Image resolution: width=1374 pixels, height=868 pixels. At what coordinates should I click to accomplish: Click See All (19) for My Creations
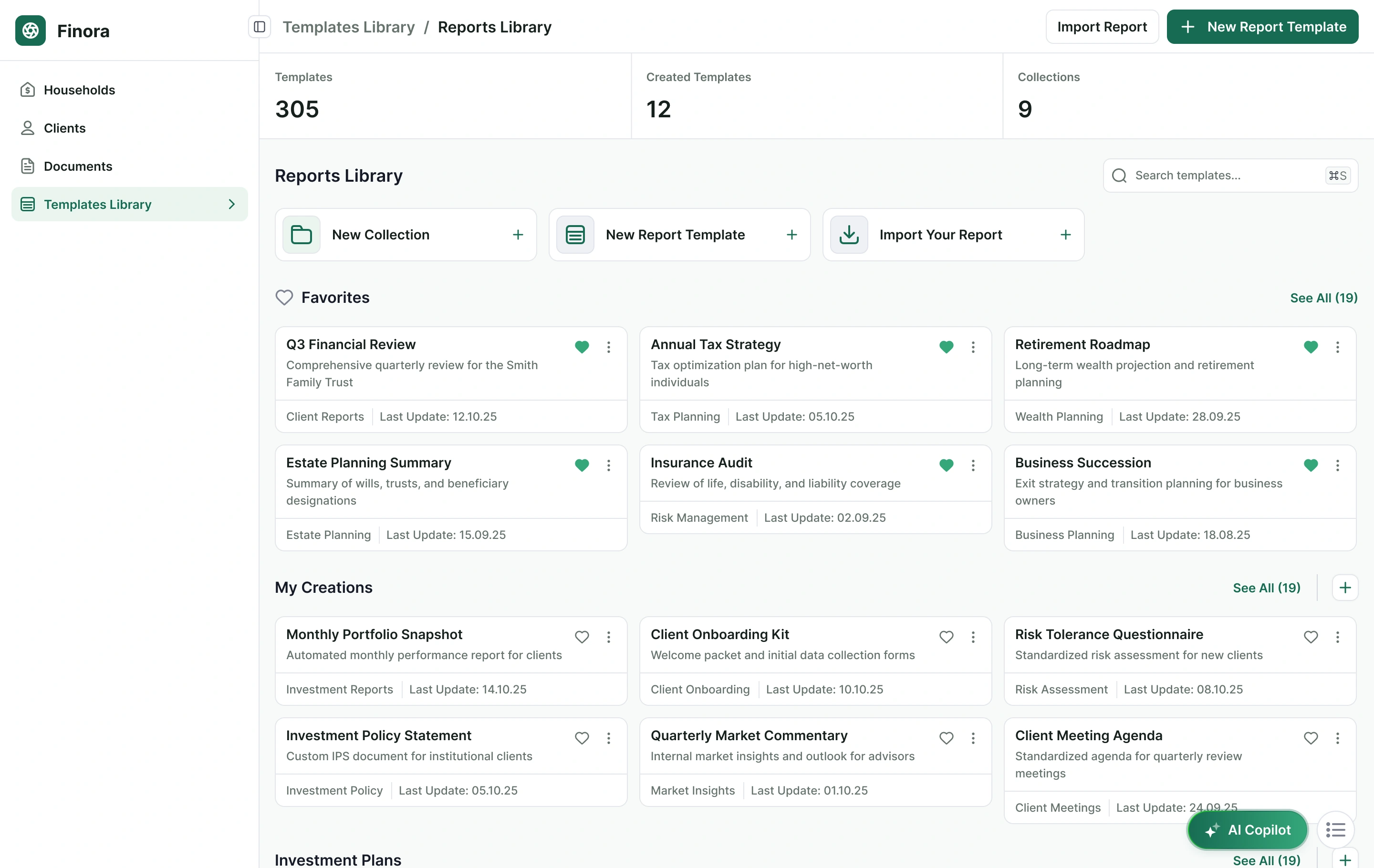click(1266, 588)
